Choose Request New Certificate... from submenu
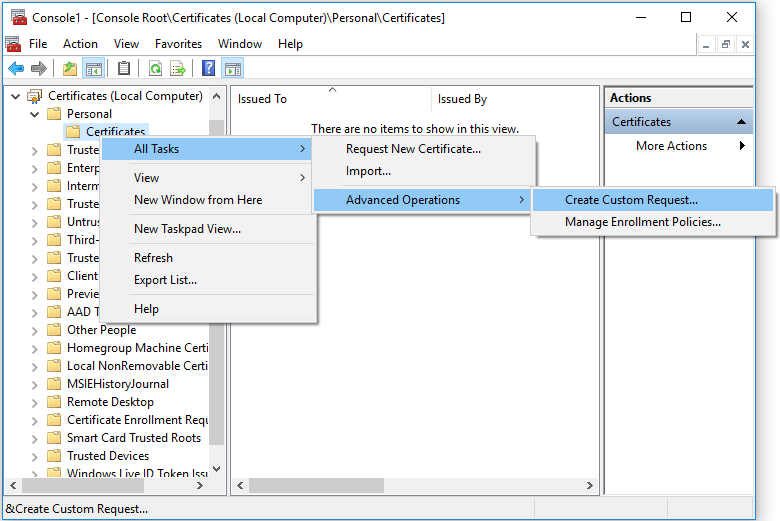This screenshot has width=780, height=521. (424, 149)
